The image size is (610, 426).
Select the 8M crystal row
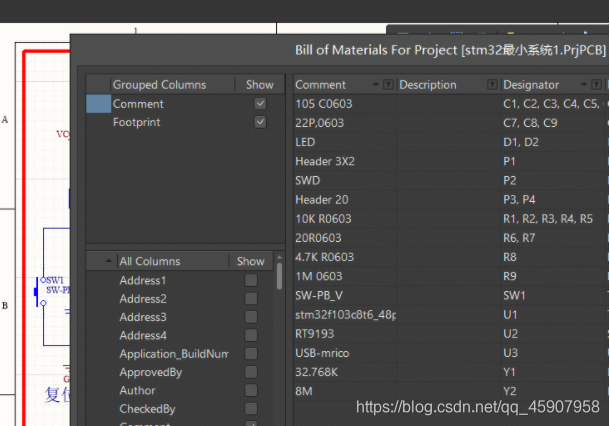[451, 391]
